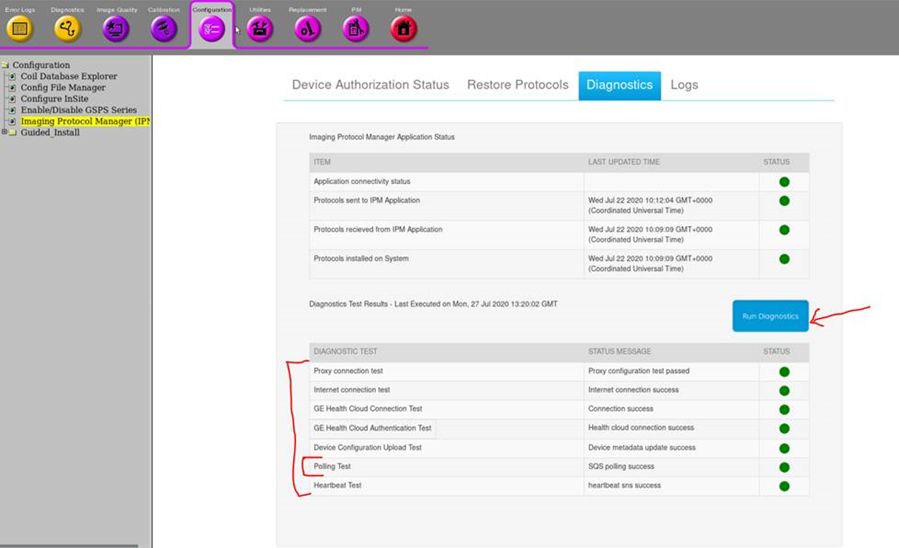
Task: Open the PM maintenance icon
Action: [x=355, y=28]
